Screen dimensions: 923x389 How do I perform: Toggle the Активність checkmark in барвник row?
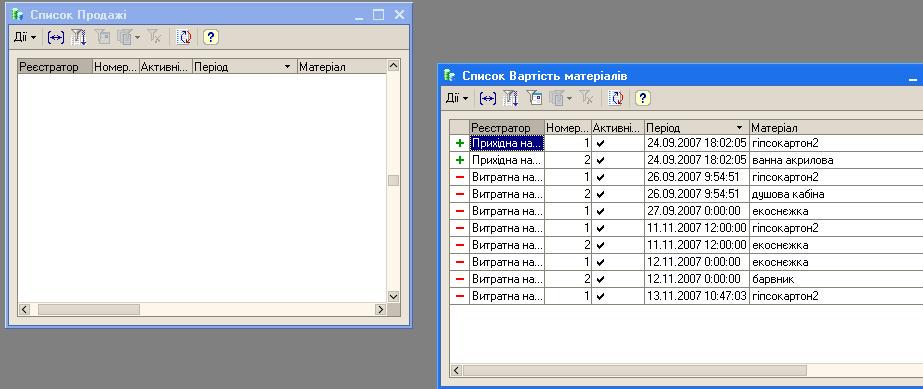(x=600, y=279)
